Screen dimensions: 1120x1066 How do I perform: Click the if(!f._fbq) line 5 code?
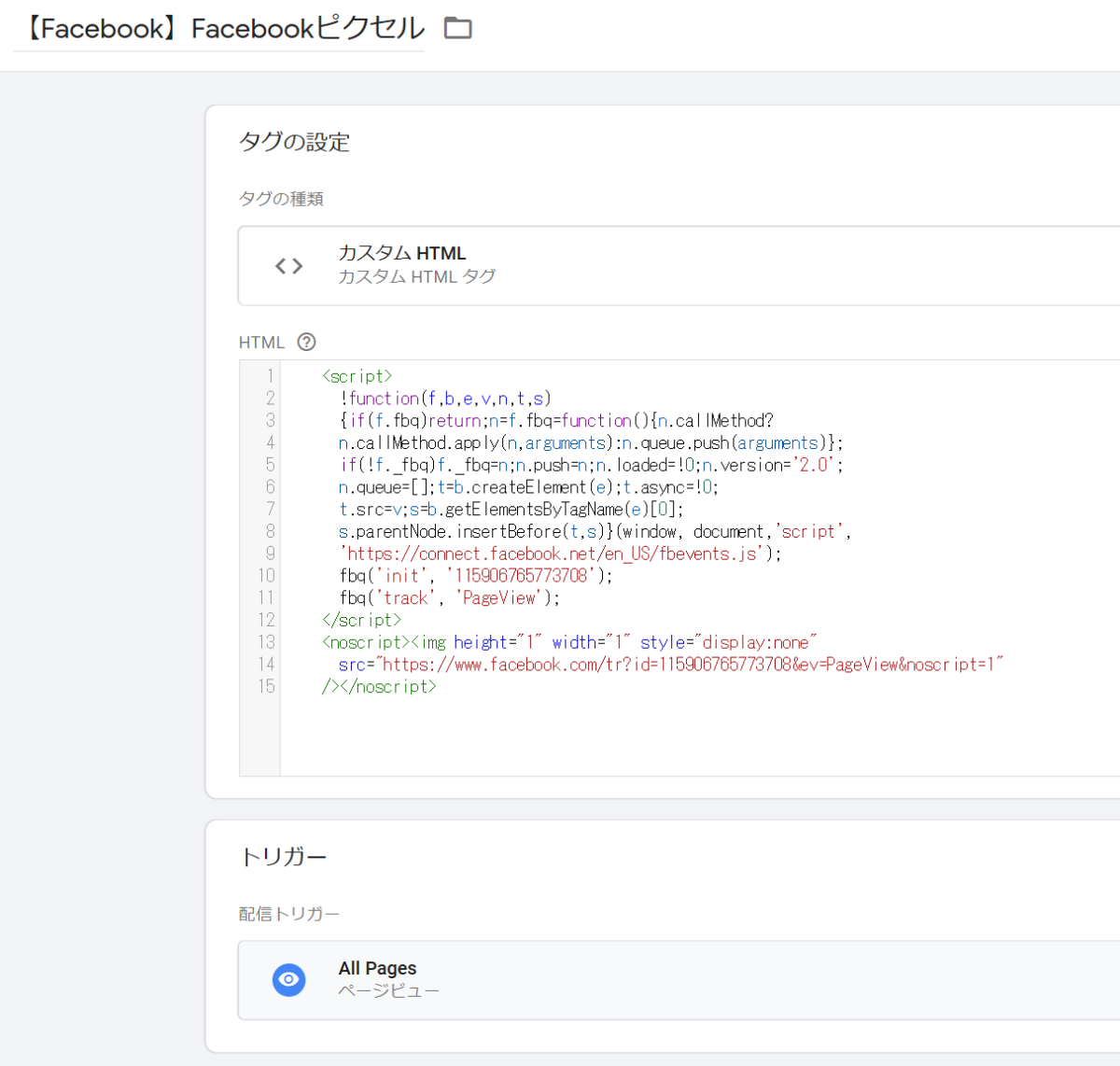click(592, 465)
